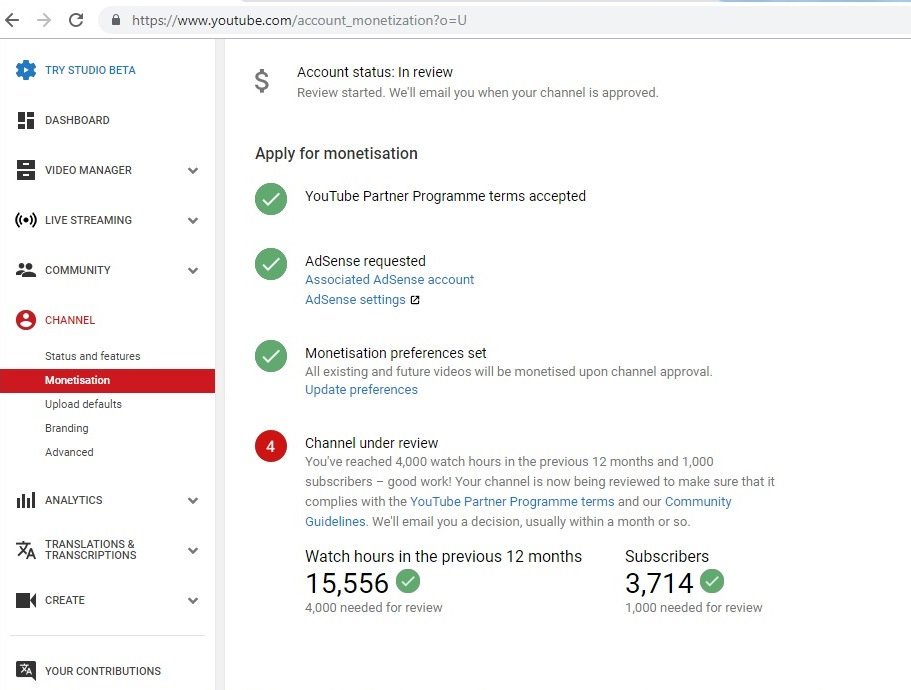Click the padlock site security icon

[x=116, y=20]
